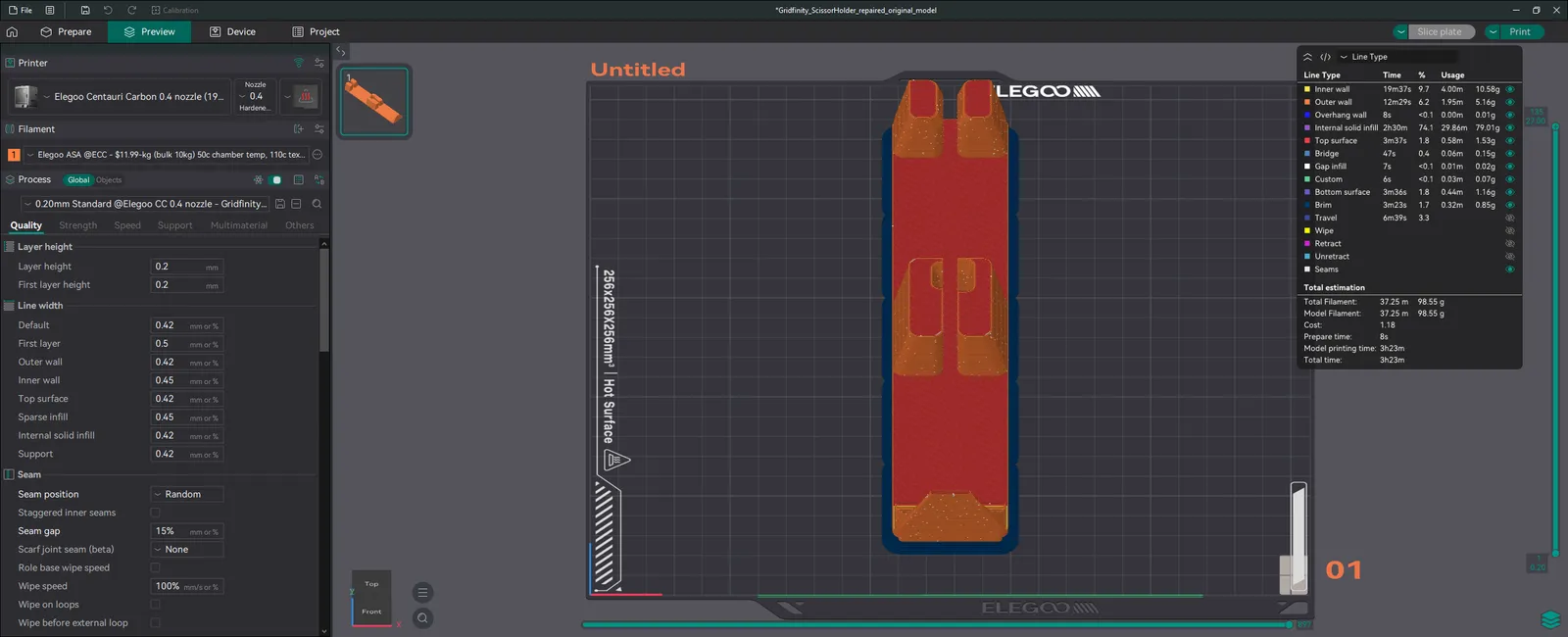Open the heated bed plate type dropdown

[300, 96]
